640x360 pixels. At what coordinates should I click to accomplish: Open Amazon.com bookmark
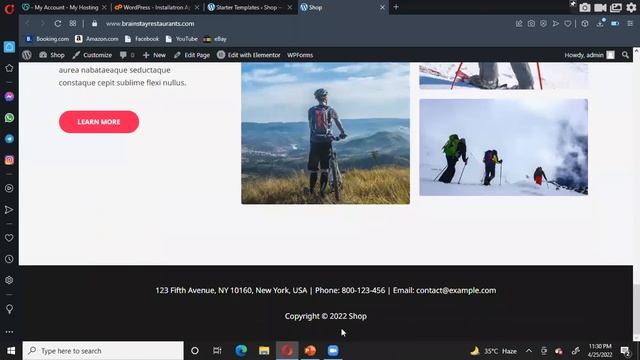coord(97,39)
